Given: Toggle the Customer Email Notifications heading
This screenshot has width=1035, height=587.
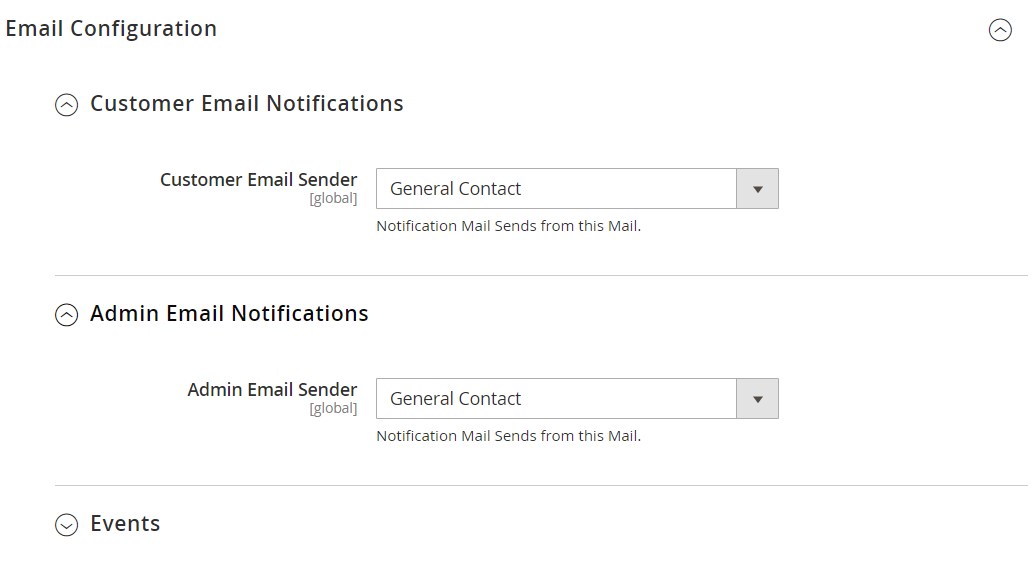Looking at the screenshot, I should [x=247, y=104].
